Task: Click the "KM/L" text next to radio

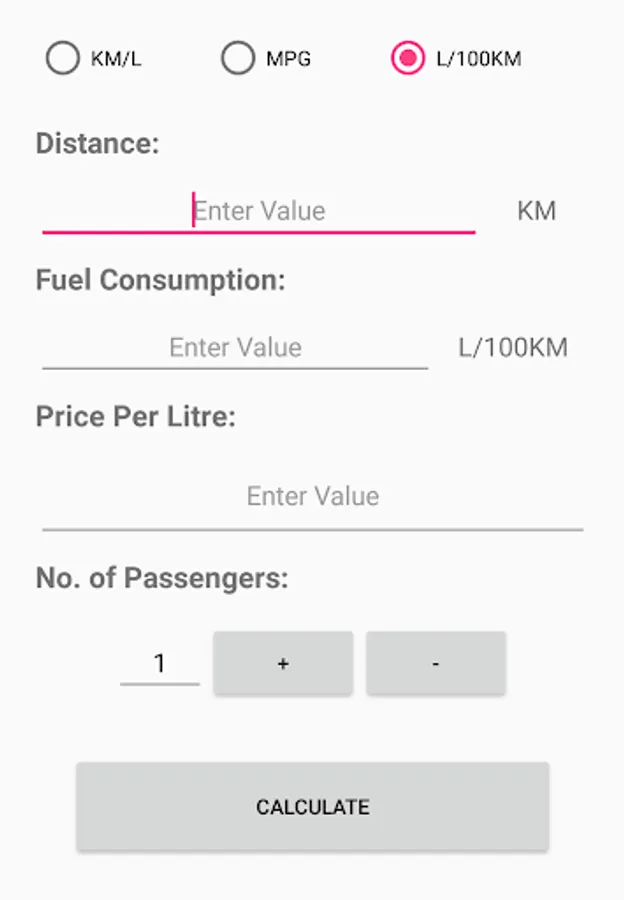Action: tap(116, 59)
